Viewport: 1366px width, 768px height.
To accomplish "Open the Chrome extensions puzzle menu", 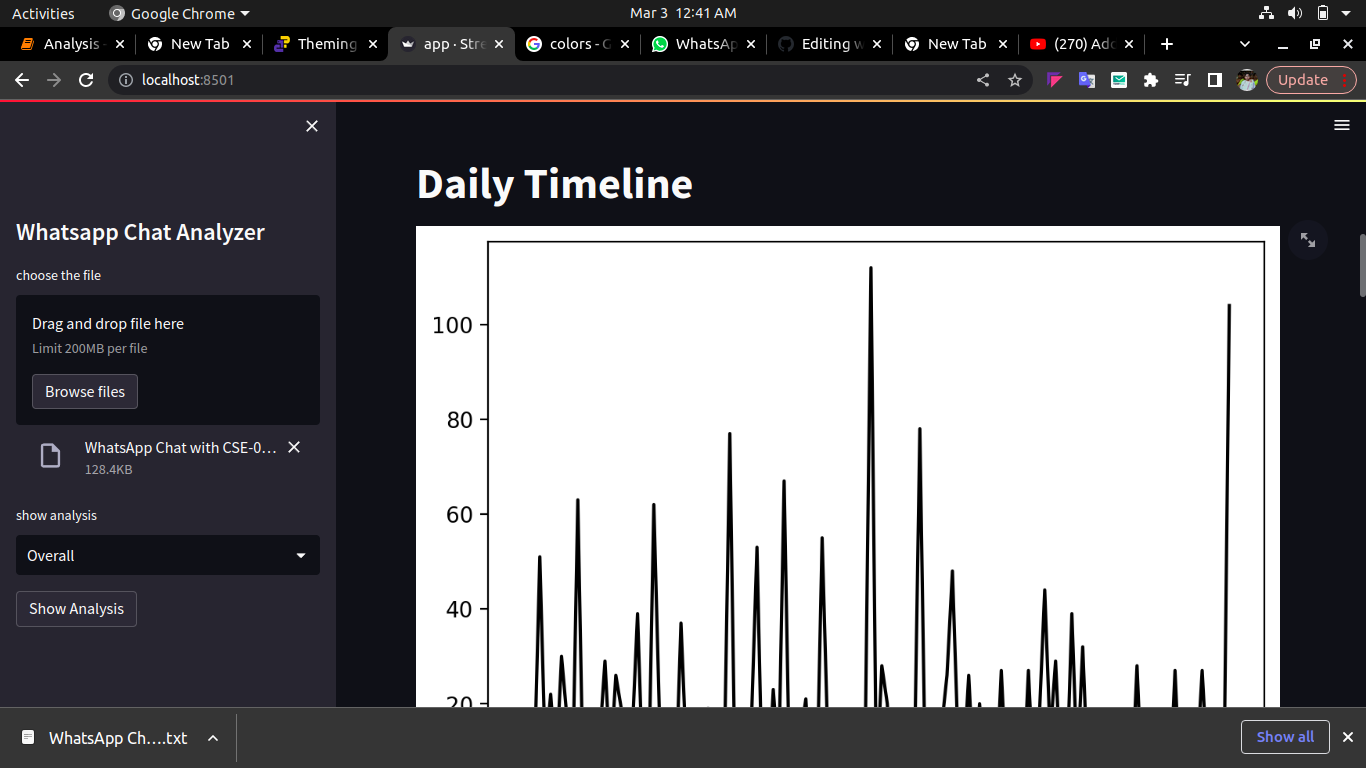I will click(1151, 79).
